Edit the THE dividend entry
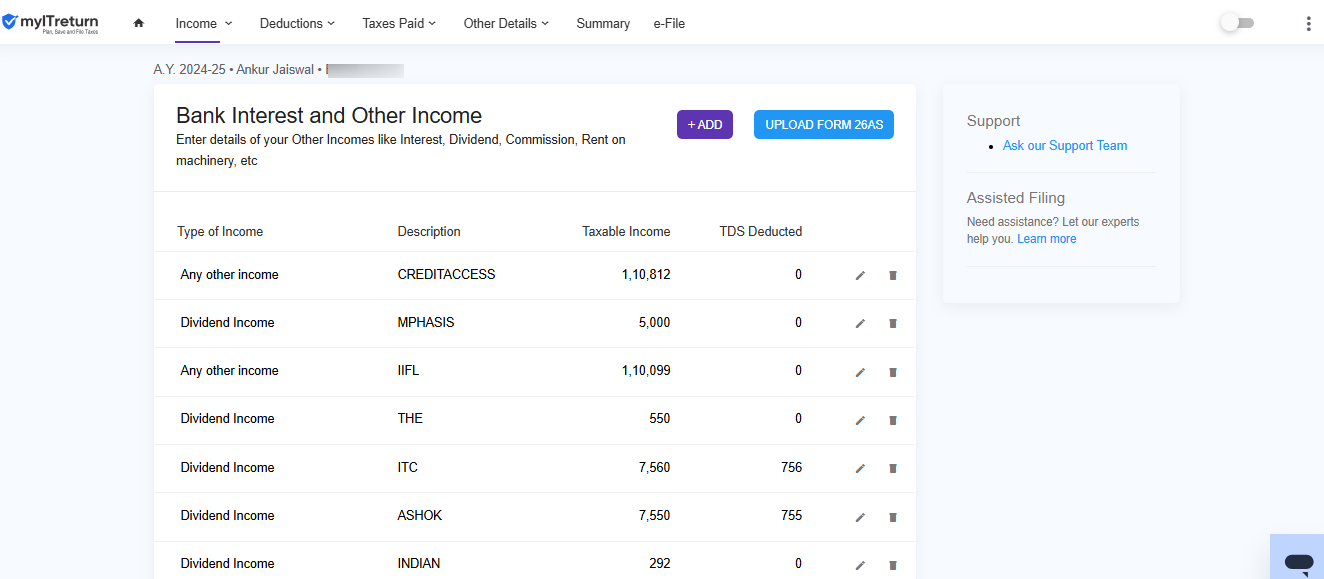 [x=860, y=420]
